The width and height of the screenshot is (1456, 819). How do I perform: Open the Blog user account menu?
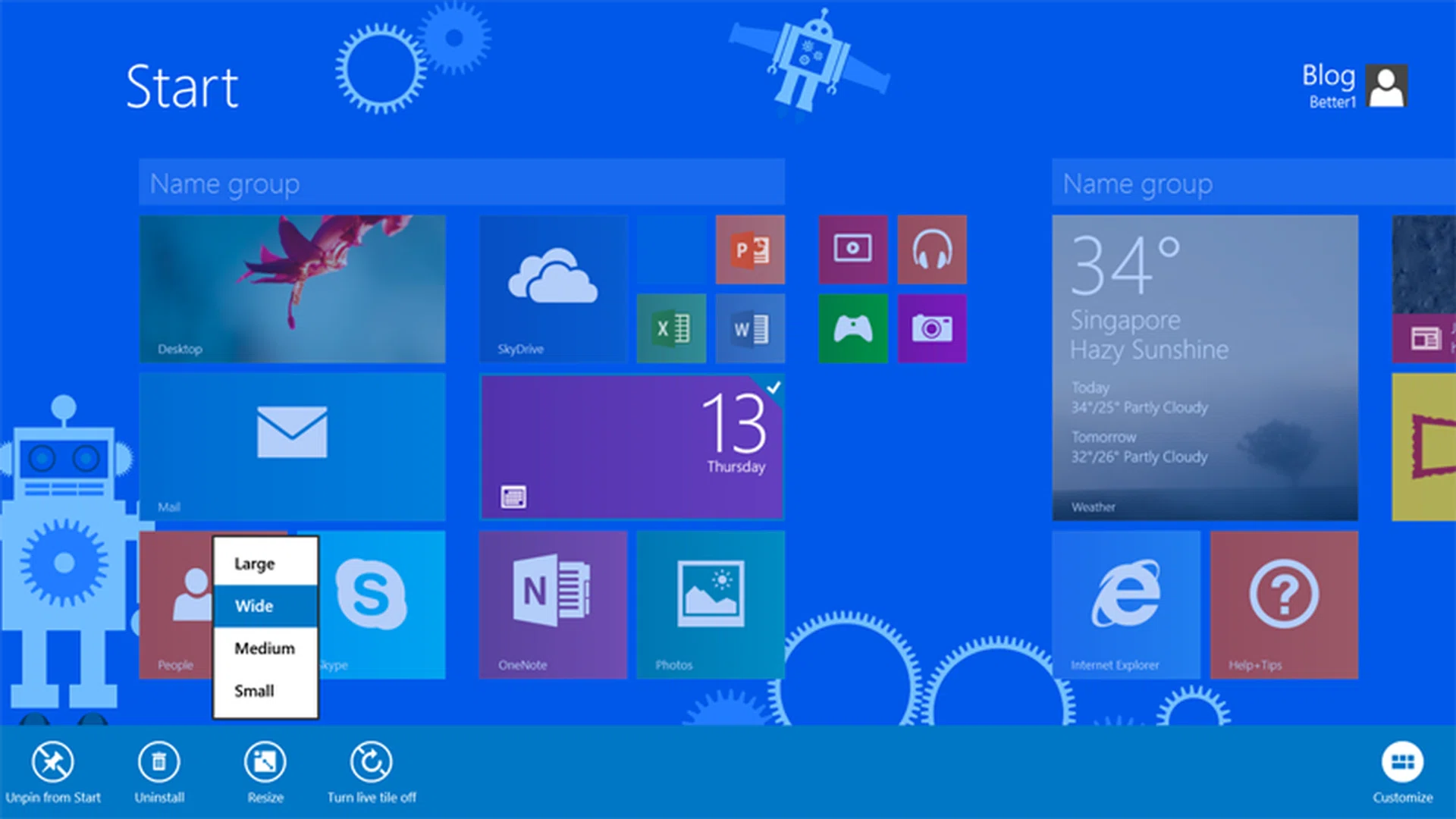click(x=1355, y=86)
